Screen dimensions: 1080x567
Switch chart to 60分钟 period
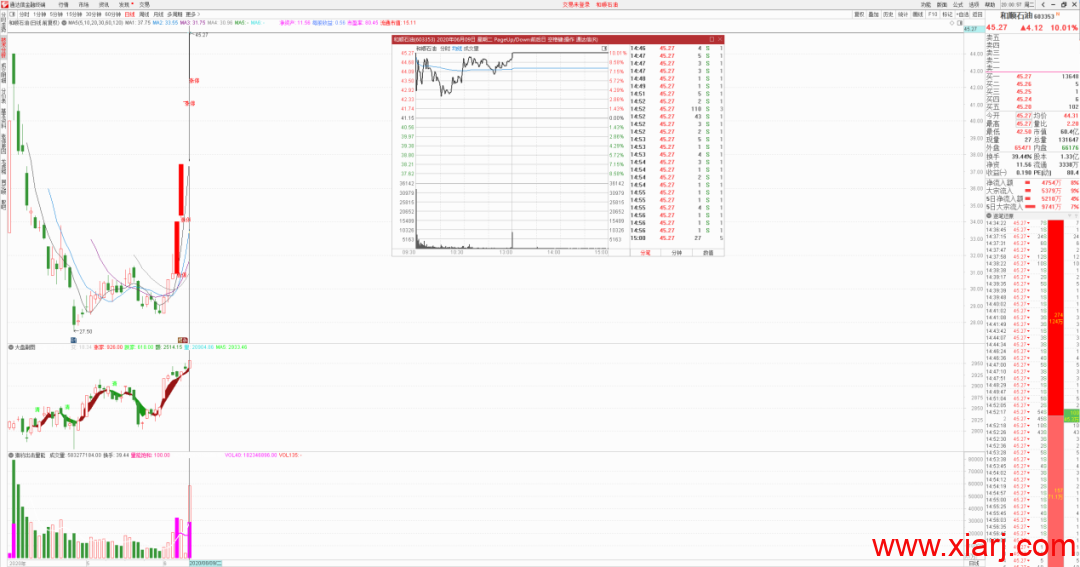(x=112, y=14)
